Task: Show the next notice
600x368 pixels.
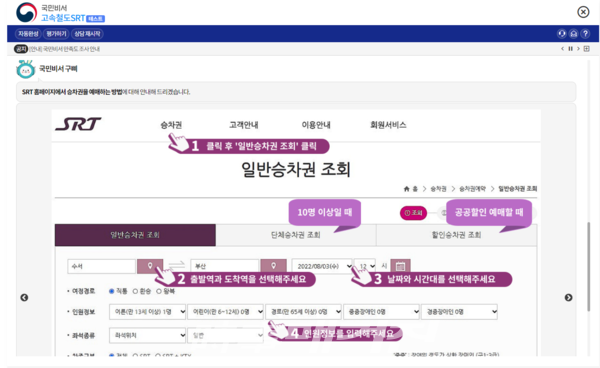Action: point(578,49)
